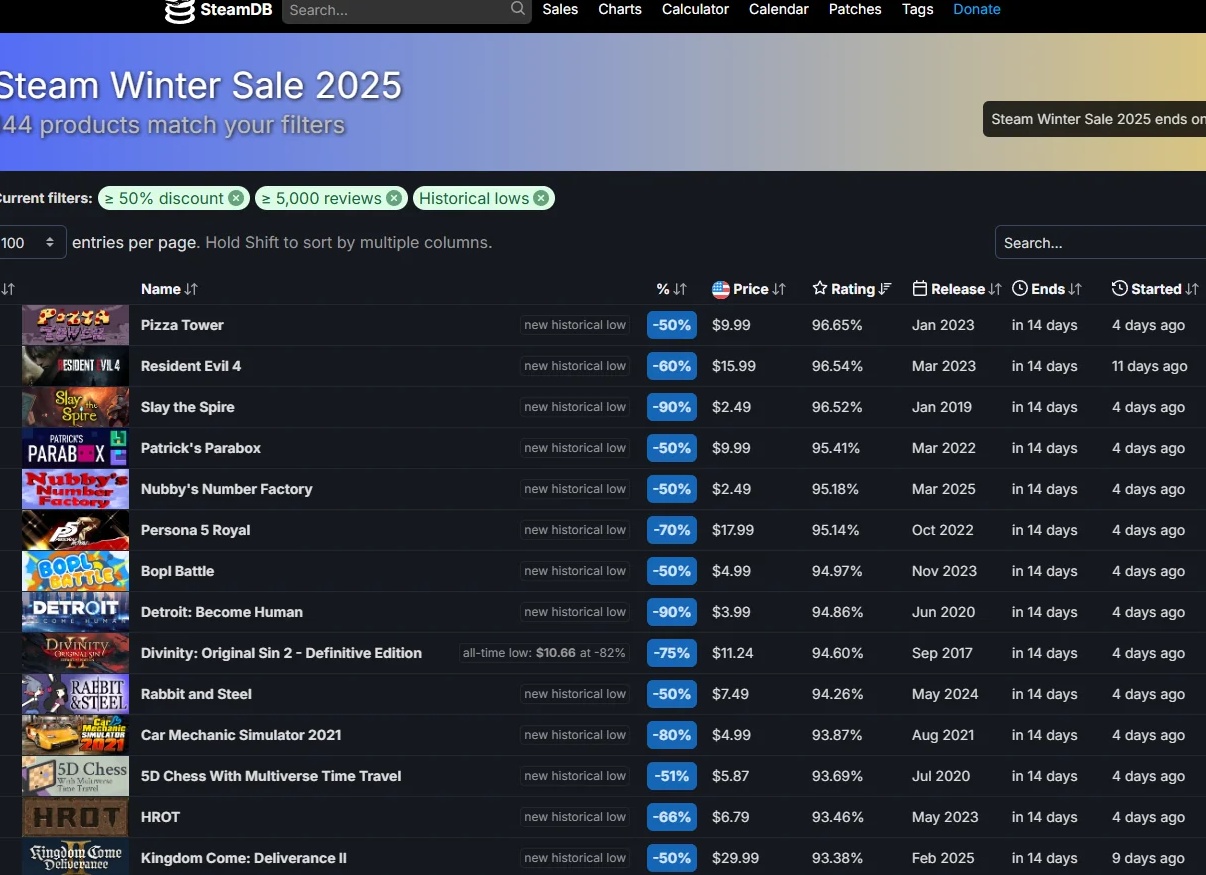Screen dimensions: 1206x875
Task: Open the Calculator menu item
Action: tap(695, 9)
